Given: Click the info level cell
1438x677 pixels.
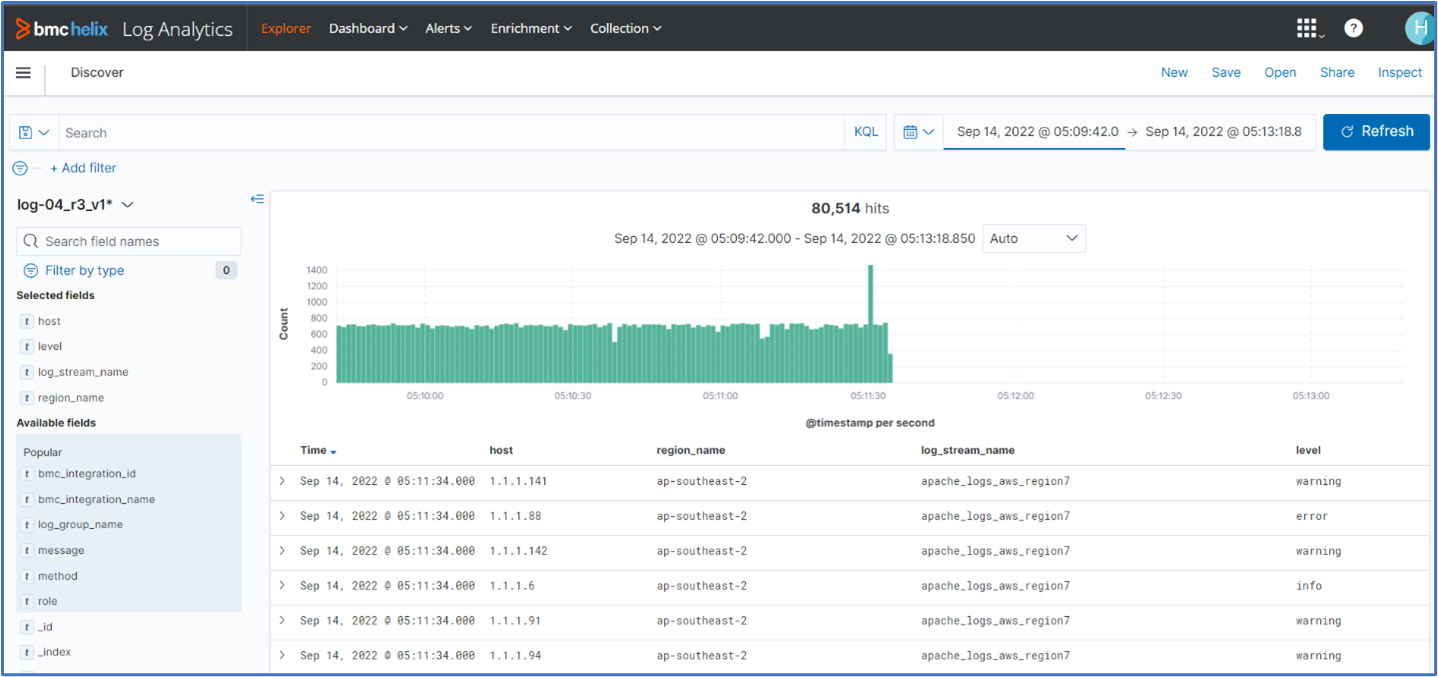Looking at the screenshot, I should click(1309, 586).
